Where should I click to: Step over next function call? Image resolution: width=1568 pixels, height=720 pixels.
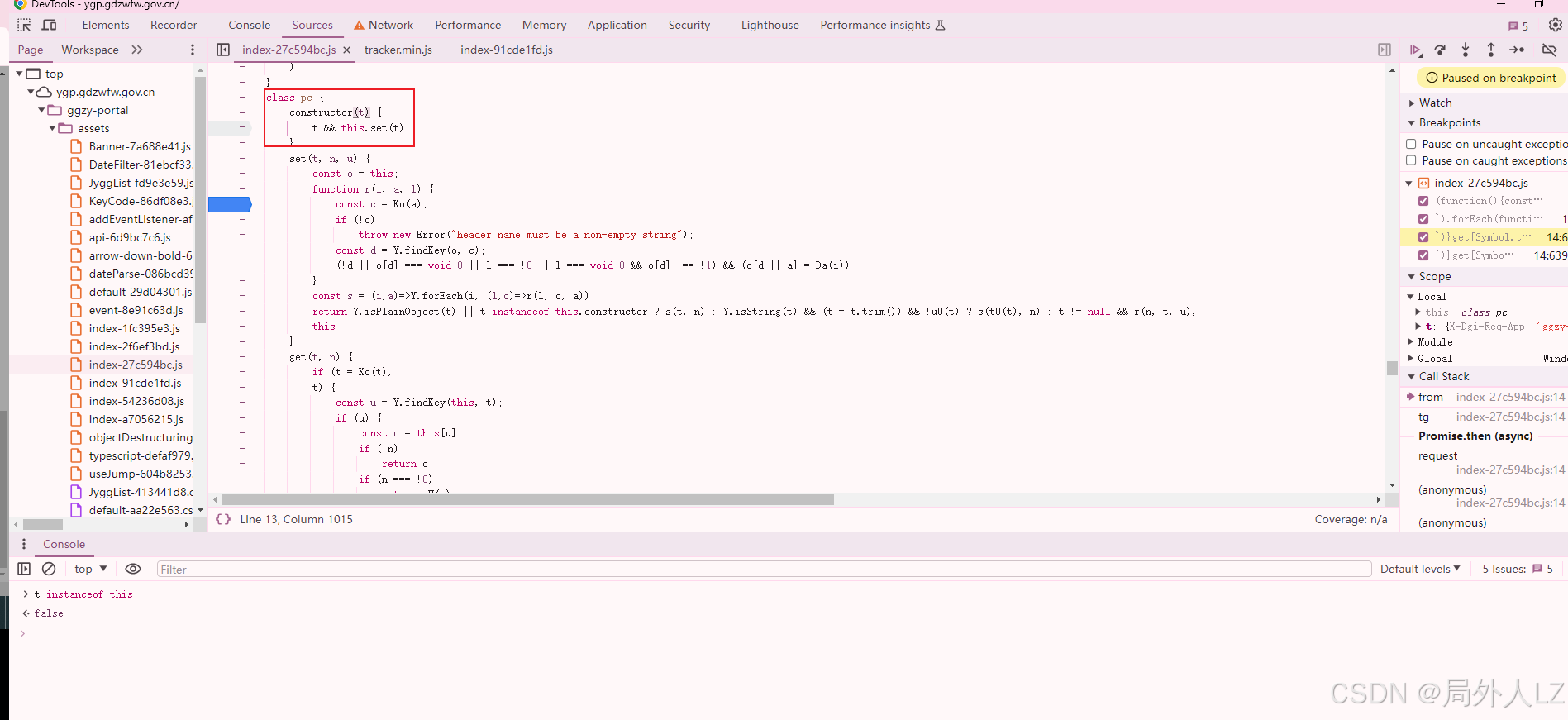tap(1440, 50)
